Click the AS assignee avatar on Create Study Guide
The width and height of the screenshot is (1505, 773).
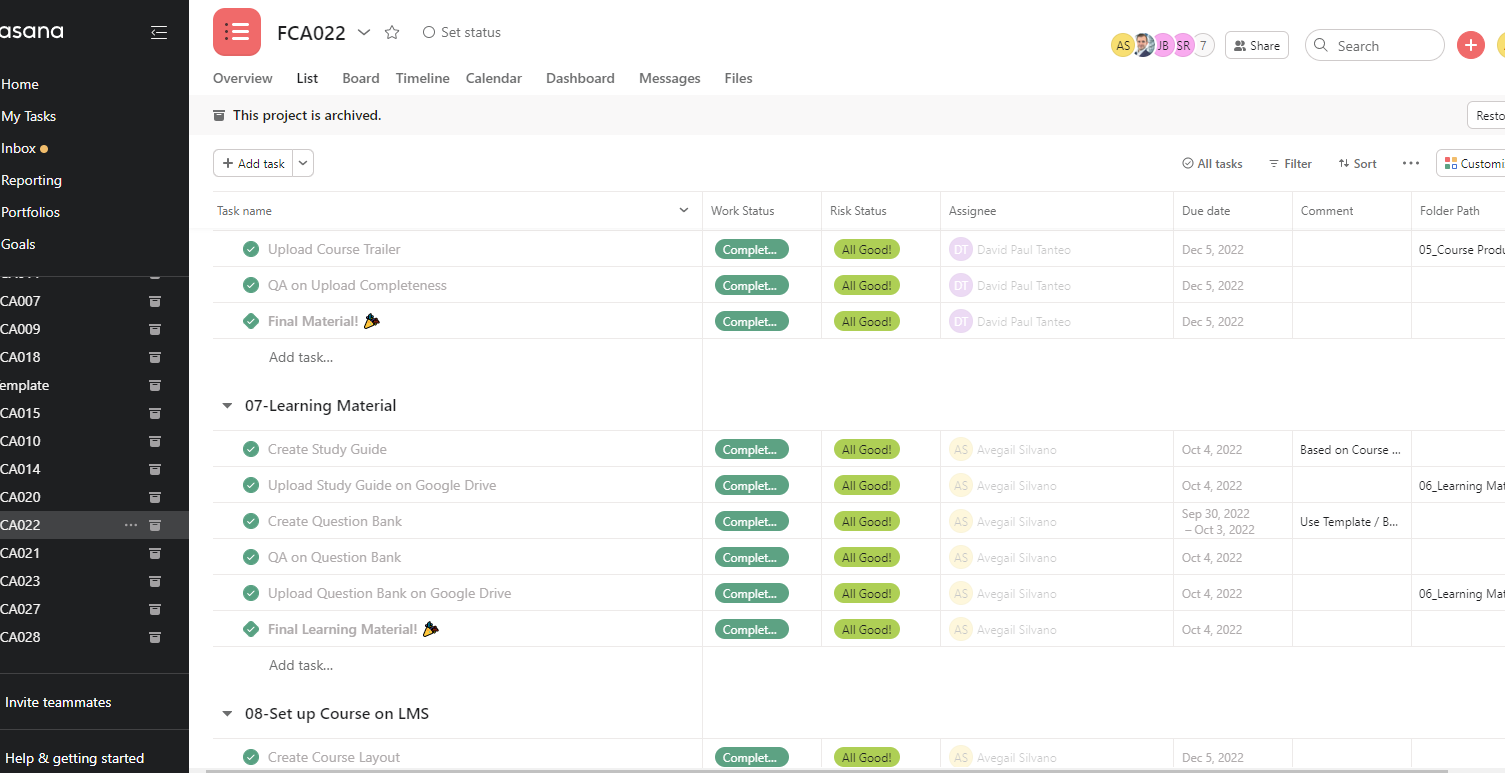tap(961, 449)
